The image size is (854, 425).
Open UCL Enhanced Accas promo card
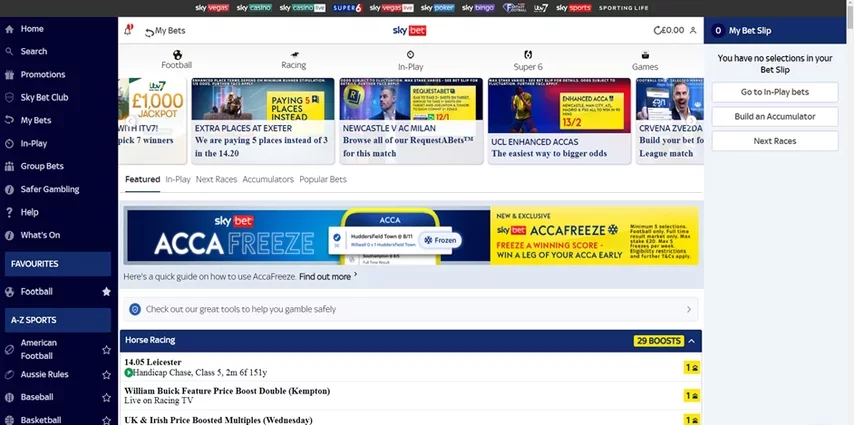(559, 121)
